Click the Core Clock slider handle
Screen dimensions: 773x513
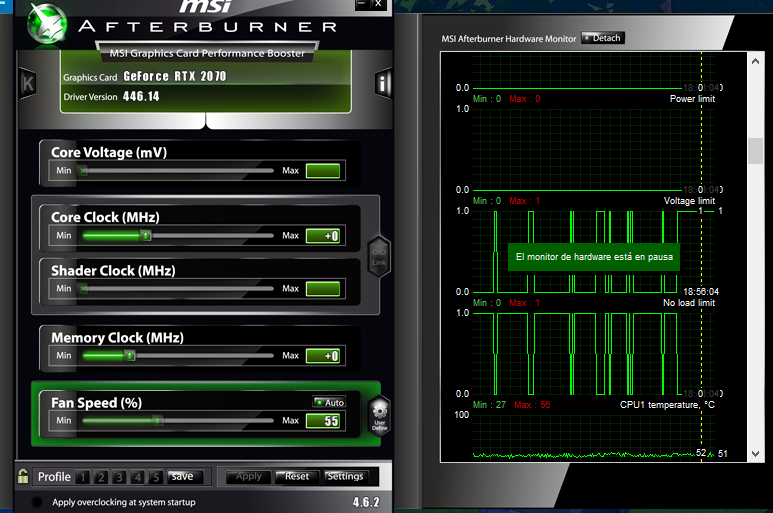tap(145, 236)
